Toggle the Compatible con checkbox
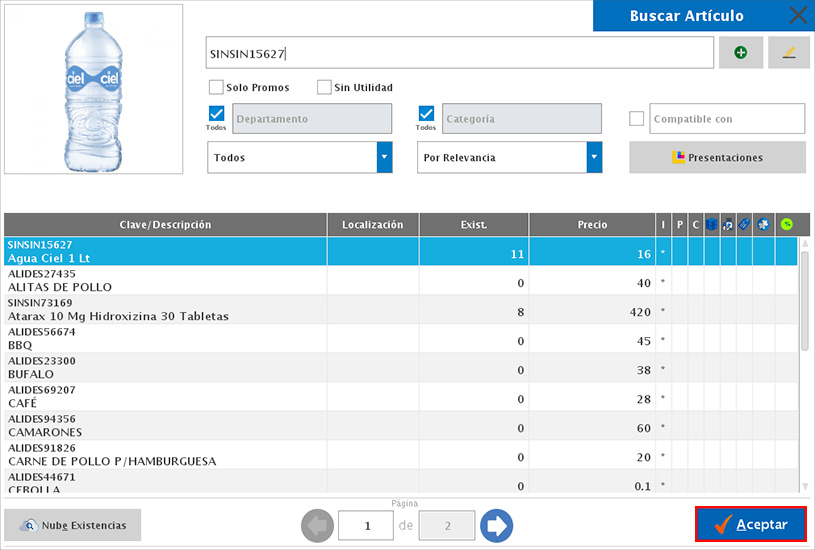Viewport: 815px width, 550px height. click(x=637, y=119)
